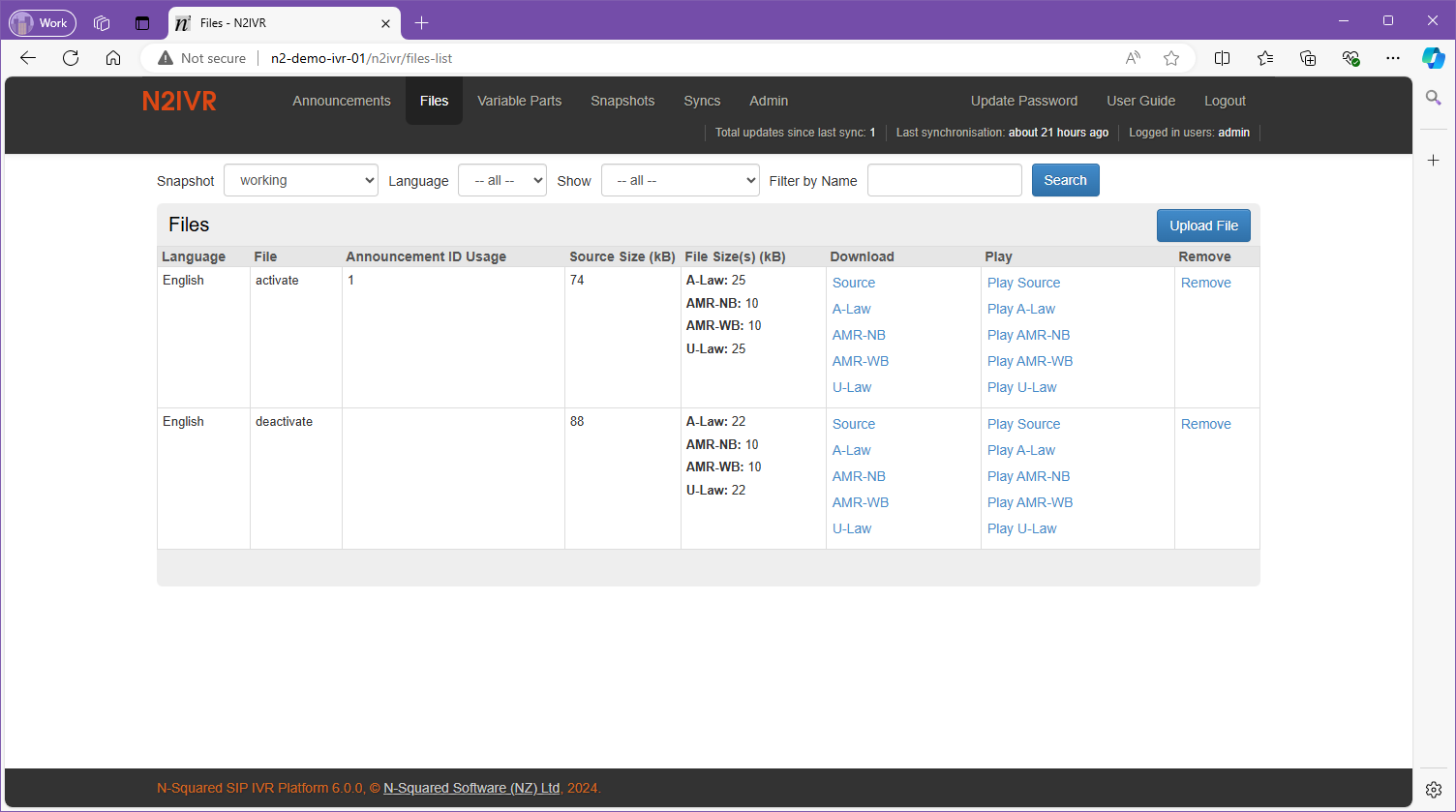Screen dimensions: 1456x812
Task: Play AMR-WB for the activate file
Action: pos(1030,361)
